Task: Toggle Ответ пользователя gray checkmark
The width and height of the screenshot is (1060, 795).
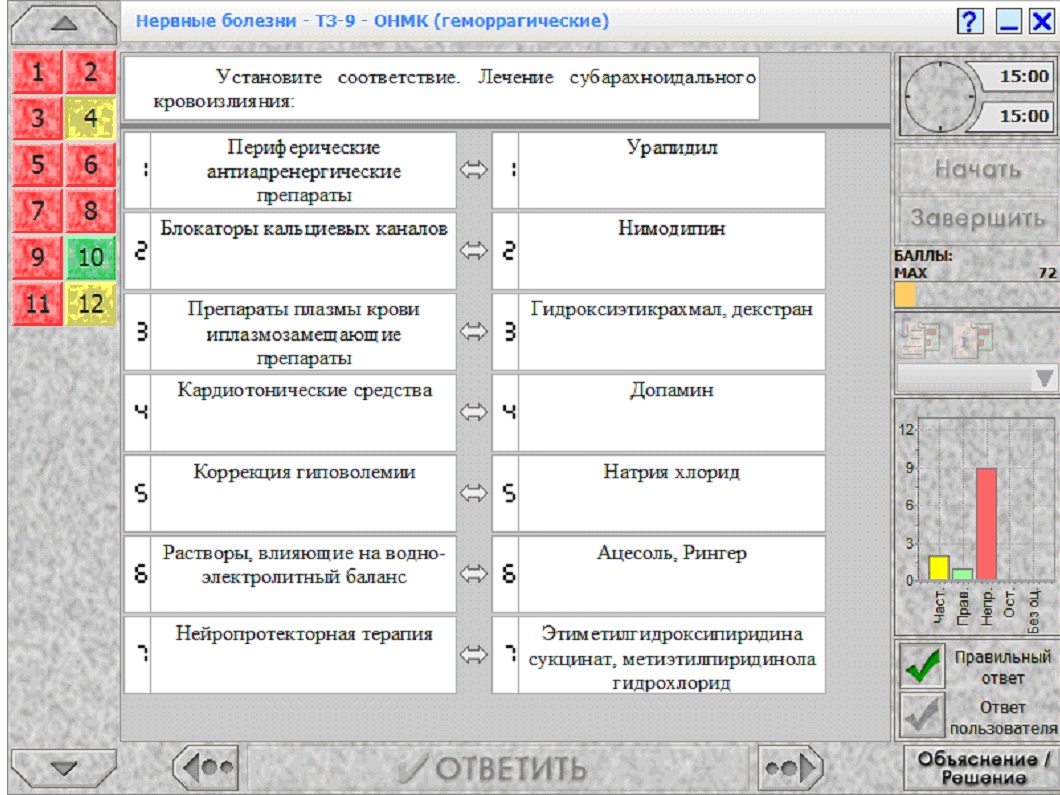Action: [922, 716]
